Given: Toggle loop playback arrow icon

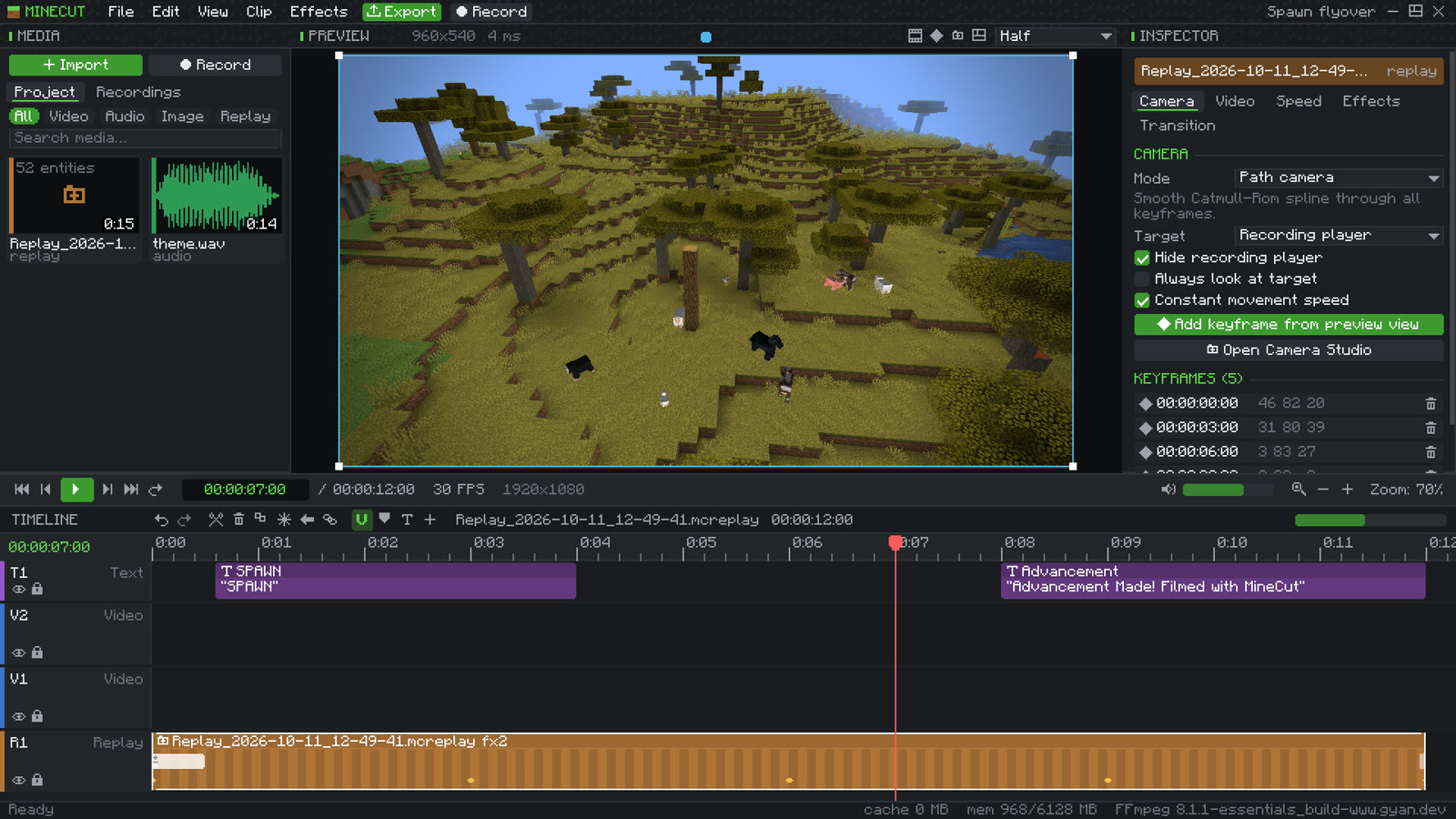Looking at the screenshot, I should pyautogui.click(x=156, y=490).
